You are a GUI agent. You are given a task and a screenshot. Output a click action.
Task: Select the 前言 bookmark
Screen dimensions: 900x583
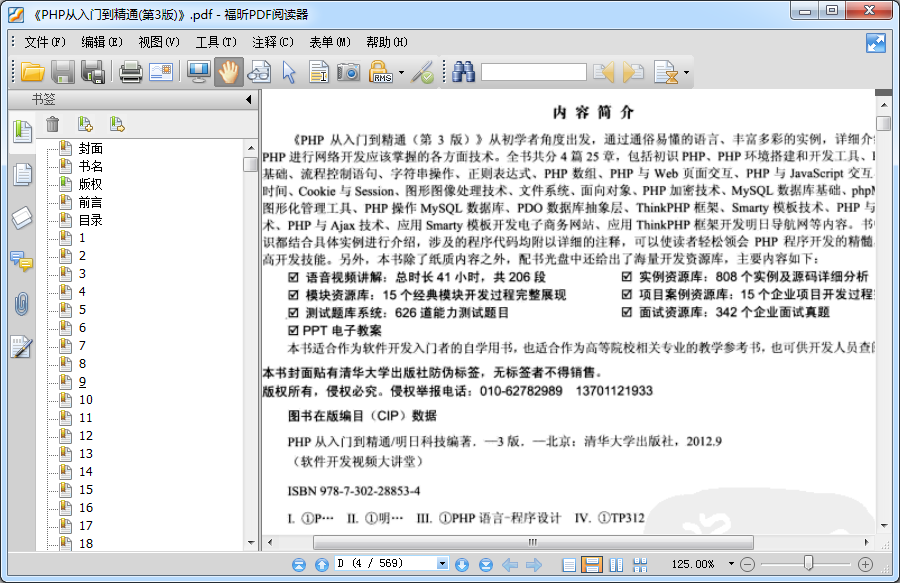click(x=90, y=203)
